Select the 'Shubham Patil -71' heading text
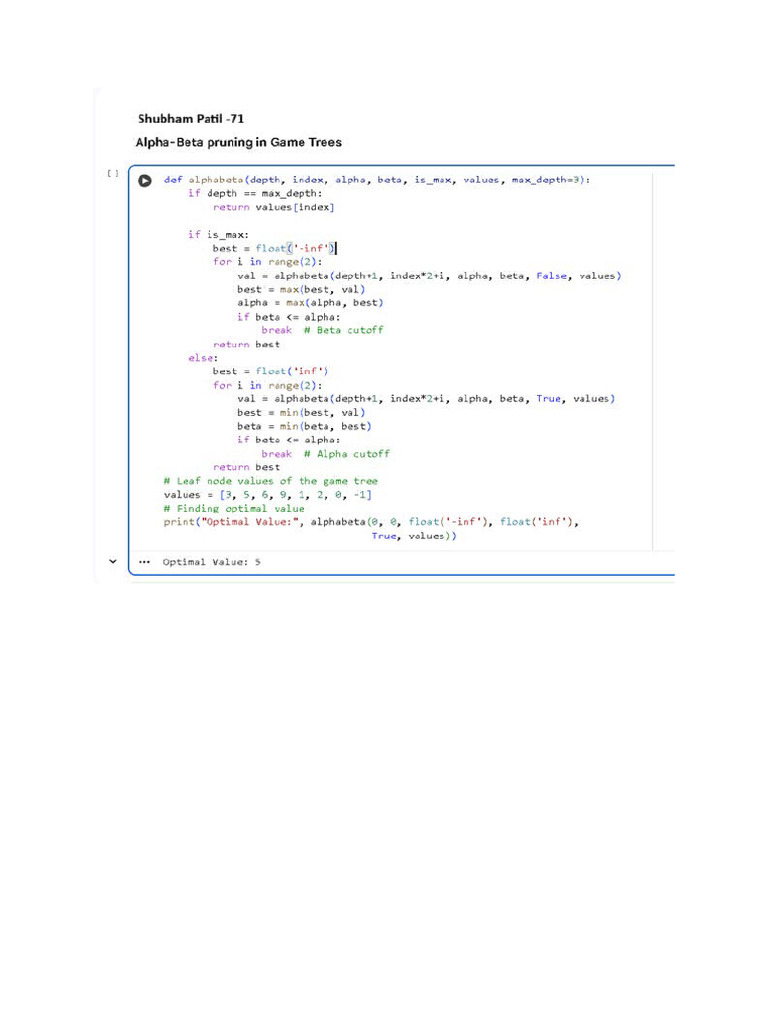The image size is (768, 1024). tap(191, 119)
